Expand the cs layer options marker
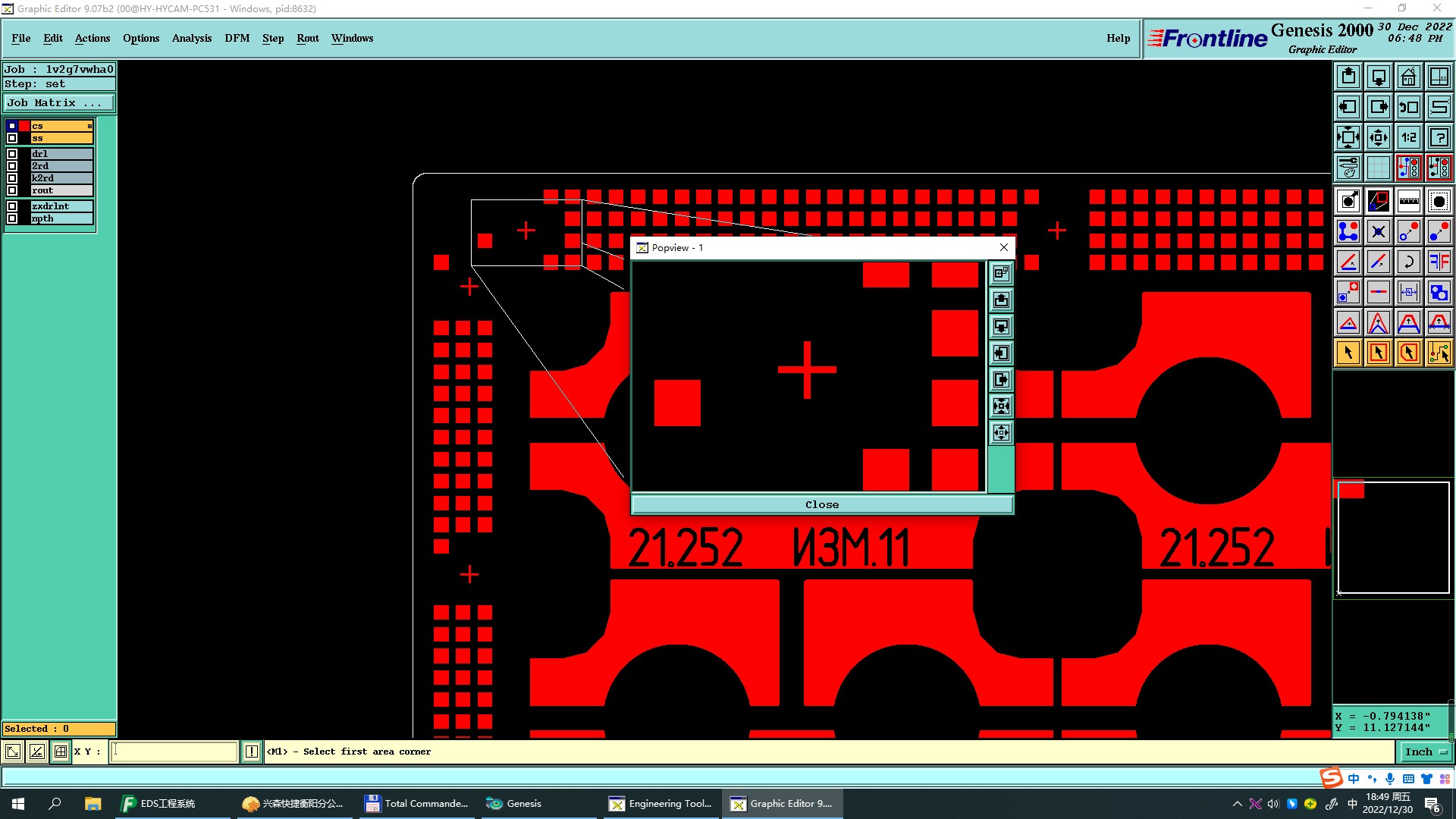The image size is (1456, 819). coord(89,126)
